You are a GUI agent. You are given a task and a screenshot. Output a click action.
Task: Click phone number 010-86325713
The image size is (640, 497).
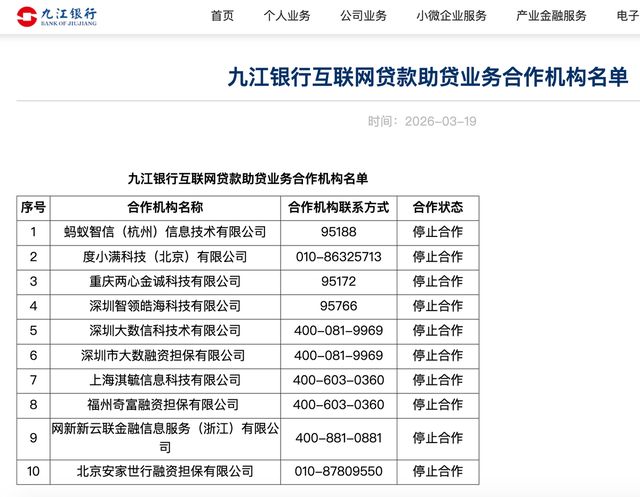coord(338,257)
